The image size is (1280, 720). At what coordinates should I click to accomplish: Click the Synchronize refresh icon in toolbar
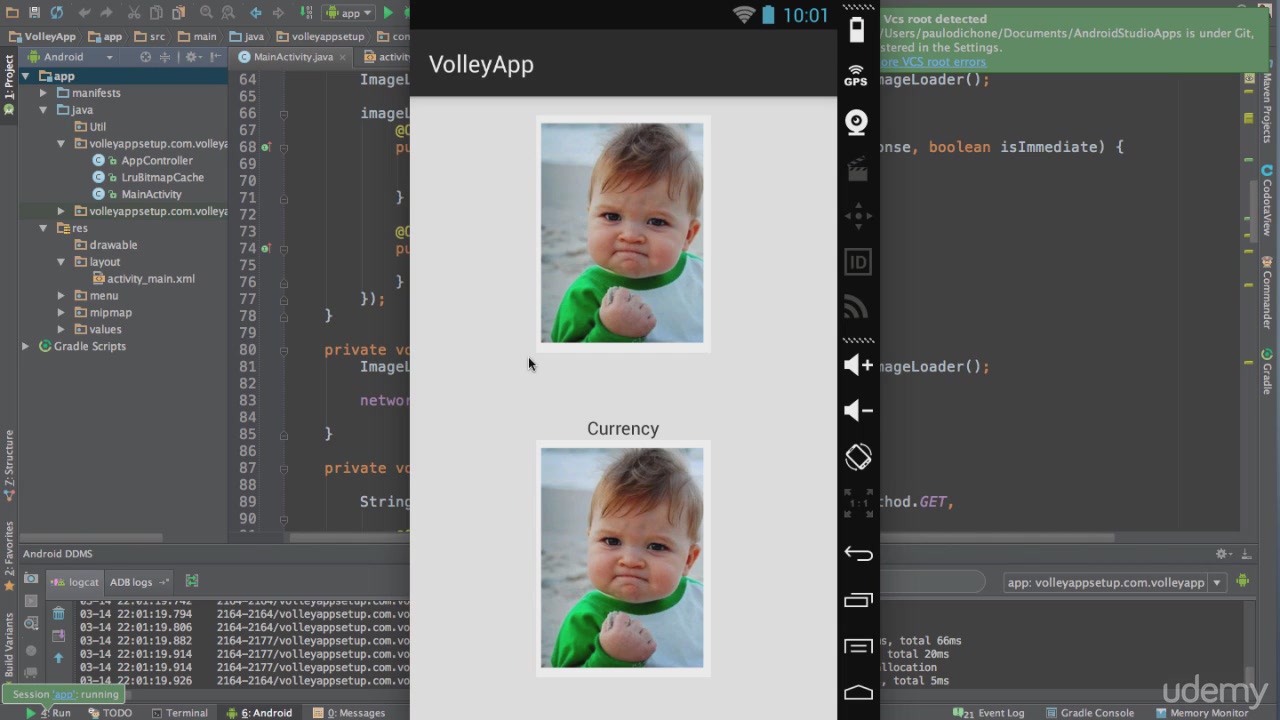(56, 13)
